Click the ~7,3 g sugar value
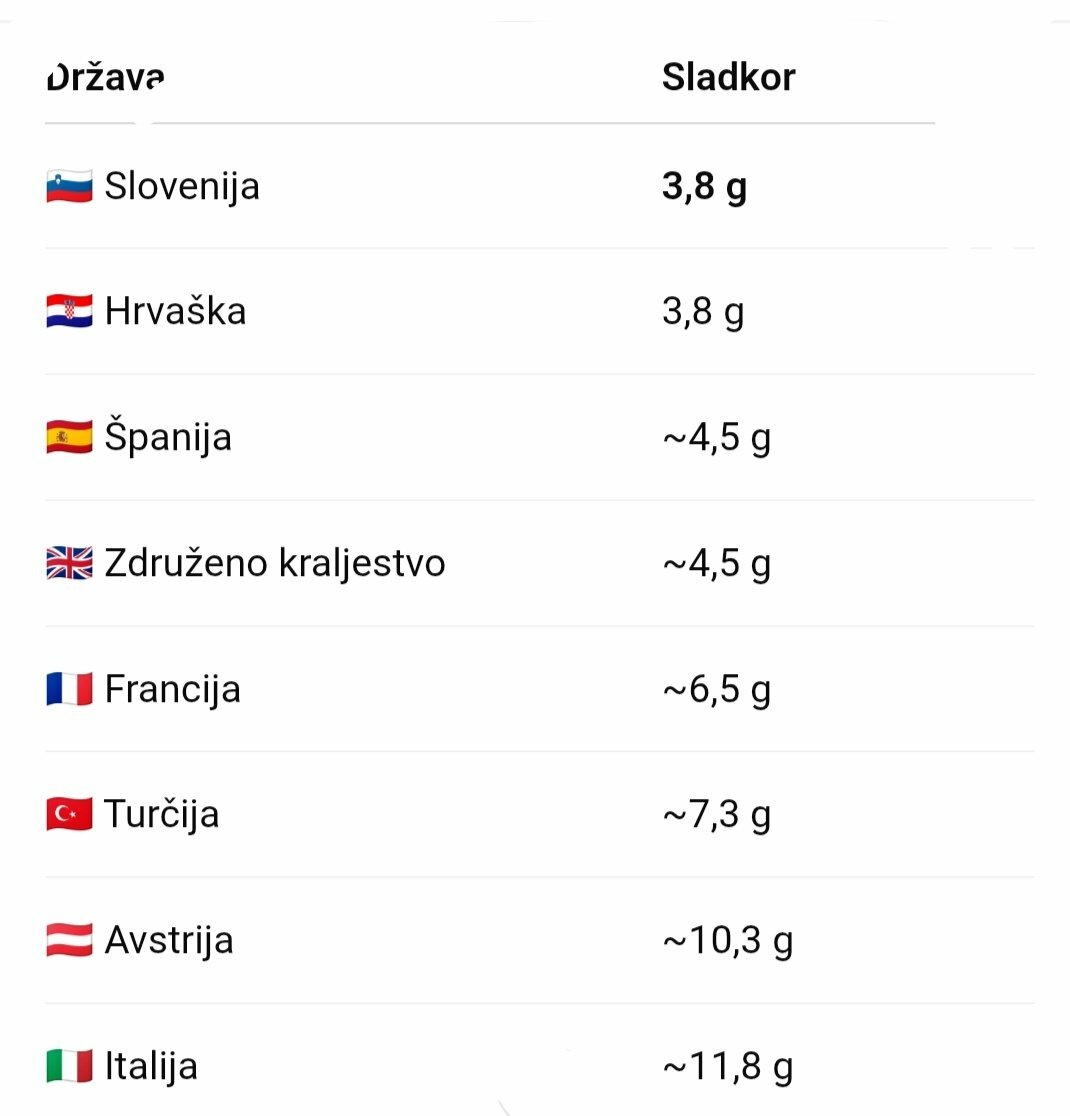Screen dimensions: 1070x1116 [x=716, y=815]
